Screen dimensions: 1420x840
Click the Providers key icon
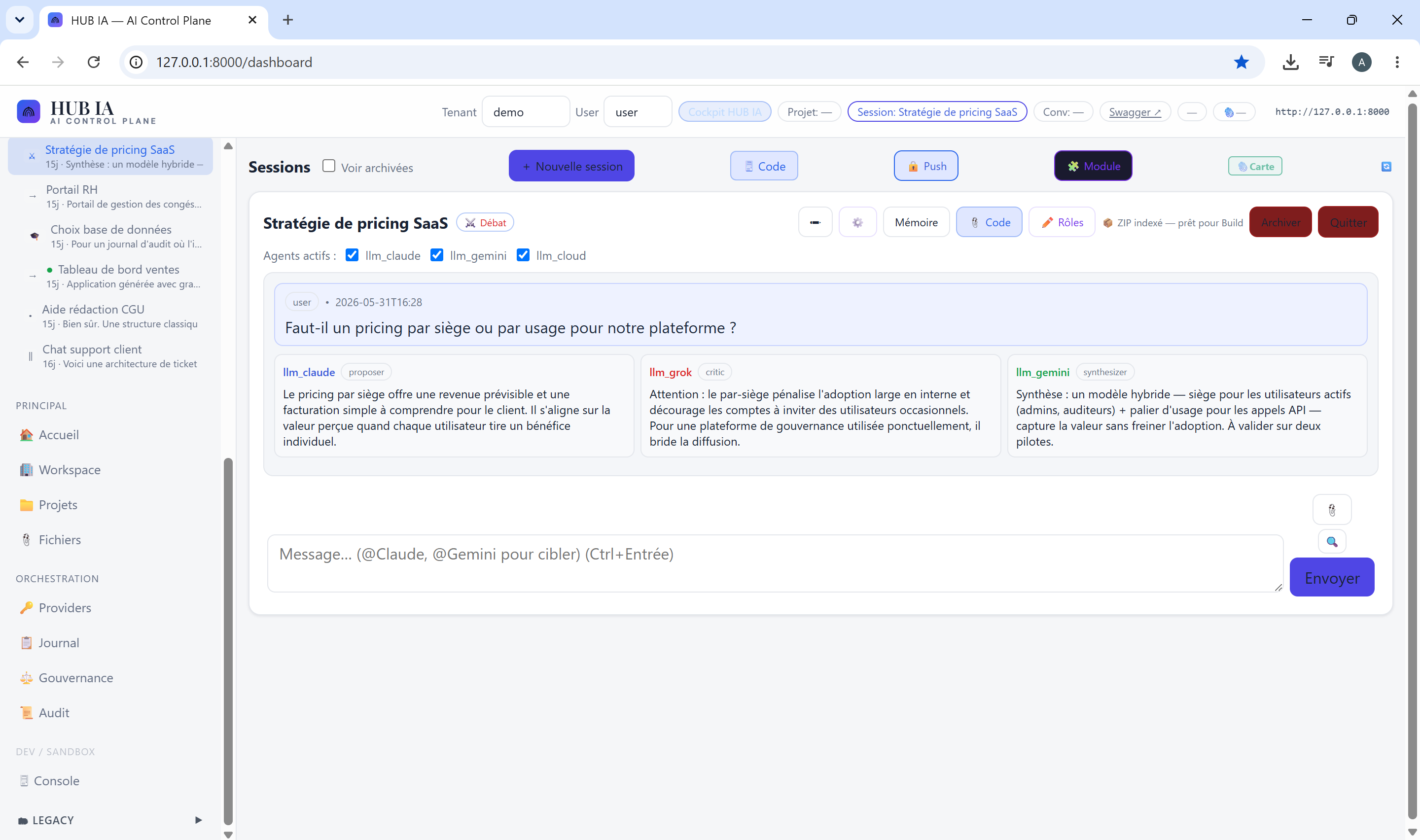pos(27,608)
